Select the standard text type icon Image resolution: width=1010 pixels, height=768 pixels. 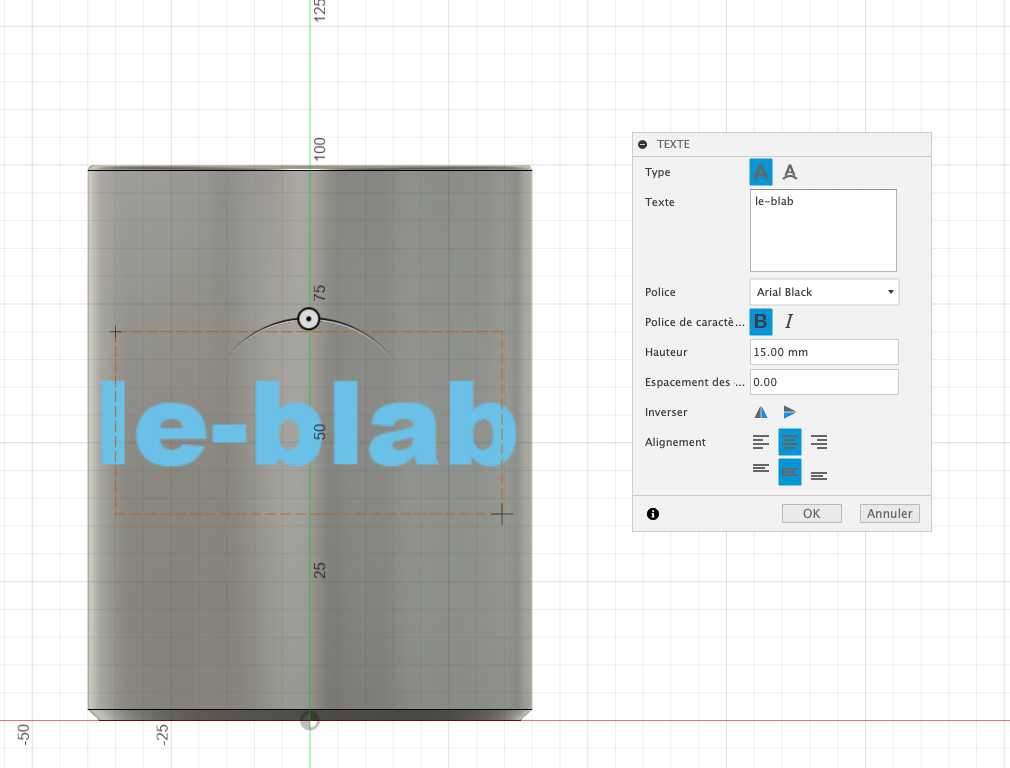pos(761,172)
